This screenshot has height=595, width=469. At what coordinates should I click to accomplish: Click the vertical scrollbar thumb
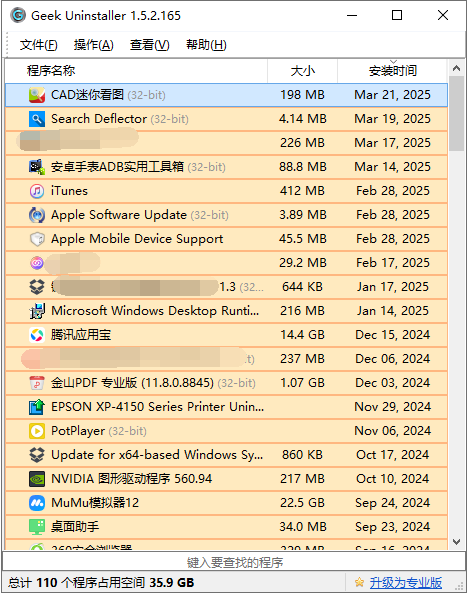click(456, 114)
